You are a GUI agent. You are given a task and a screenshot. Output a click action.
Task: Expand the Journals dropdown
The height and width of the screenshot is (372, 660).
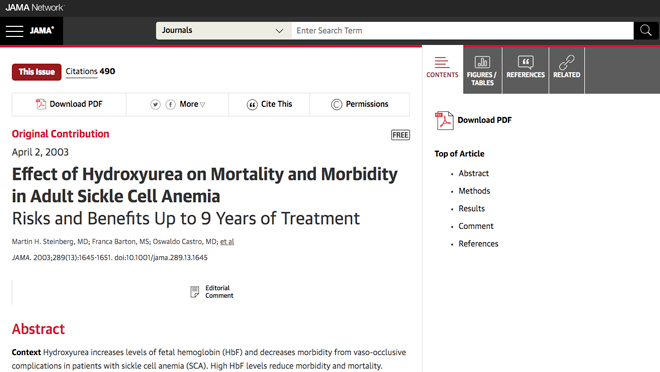pyautogui.click(x=224, y=31)
